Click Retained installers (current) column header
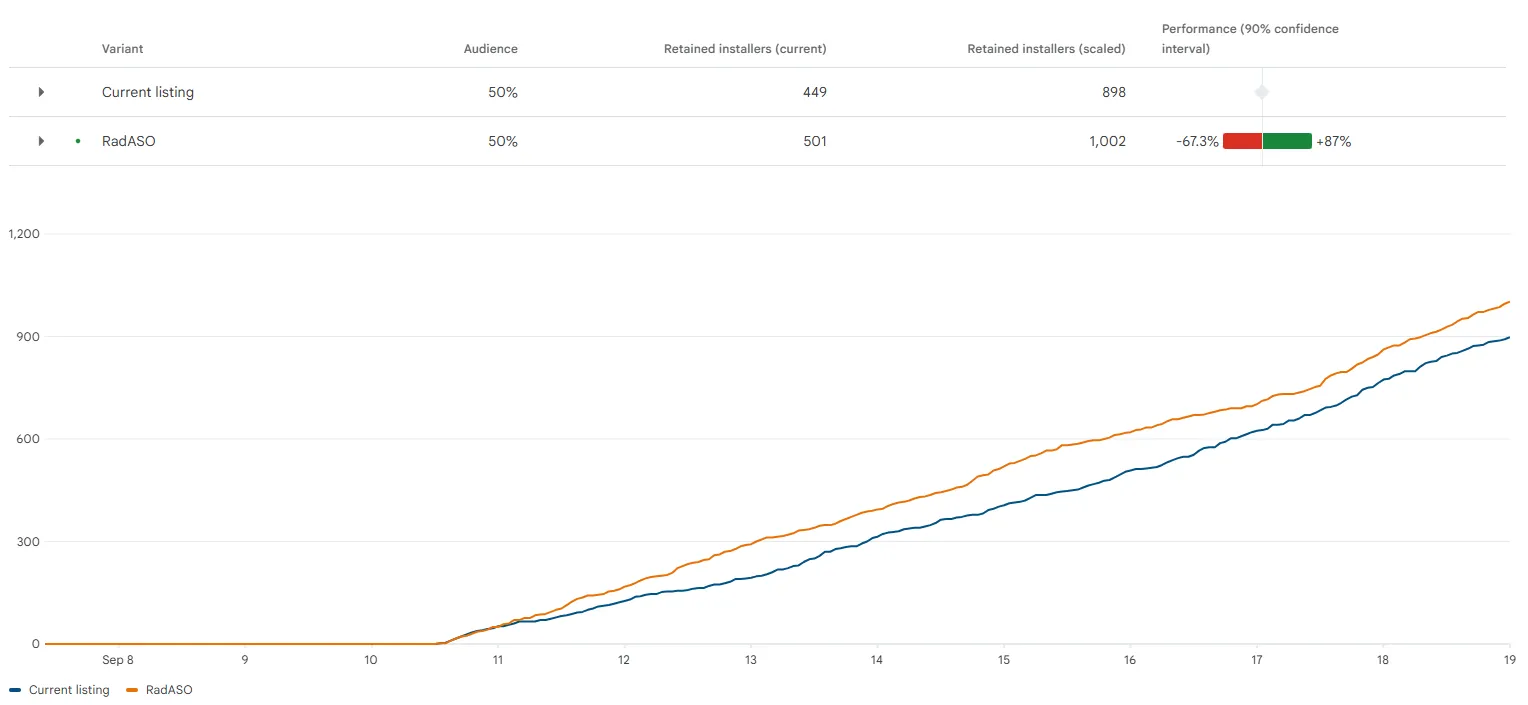This screenshot has width=1528, height=705. (x=745, y=49)
